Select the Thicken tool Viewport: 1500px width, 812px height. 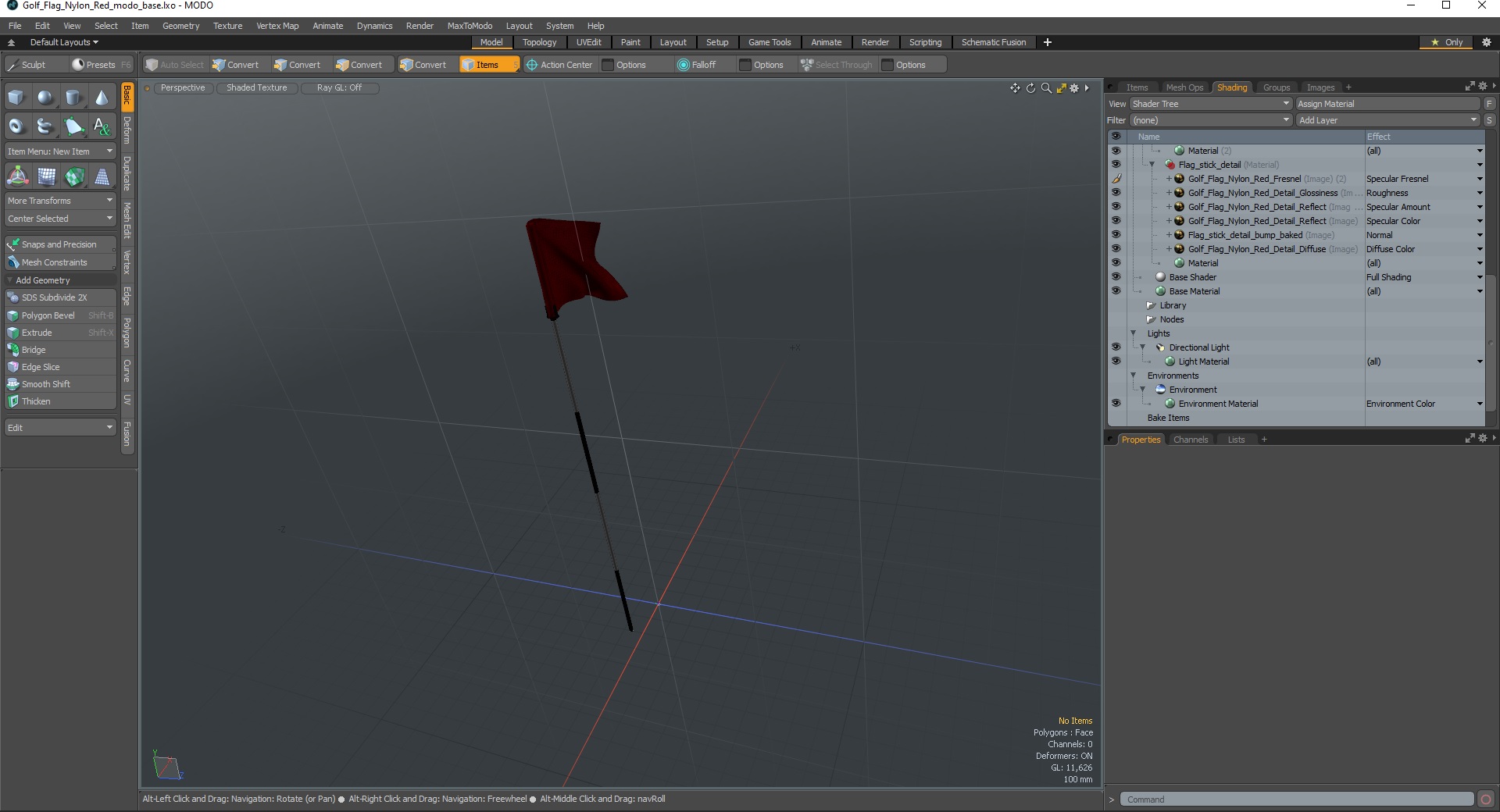[60, 401]
